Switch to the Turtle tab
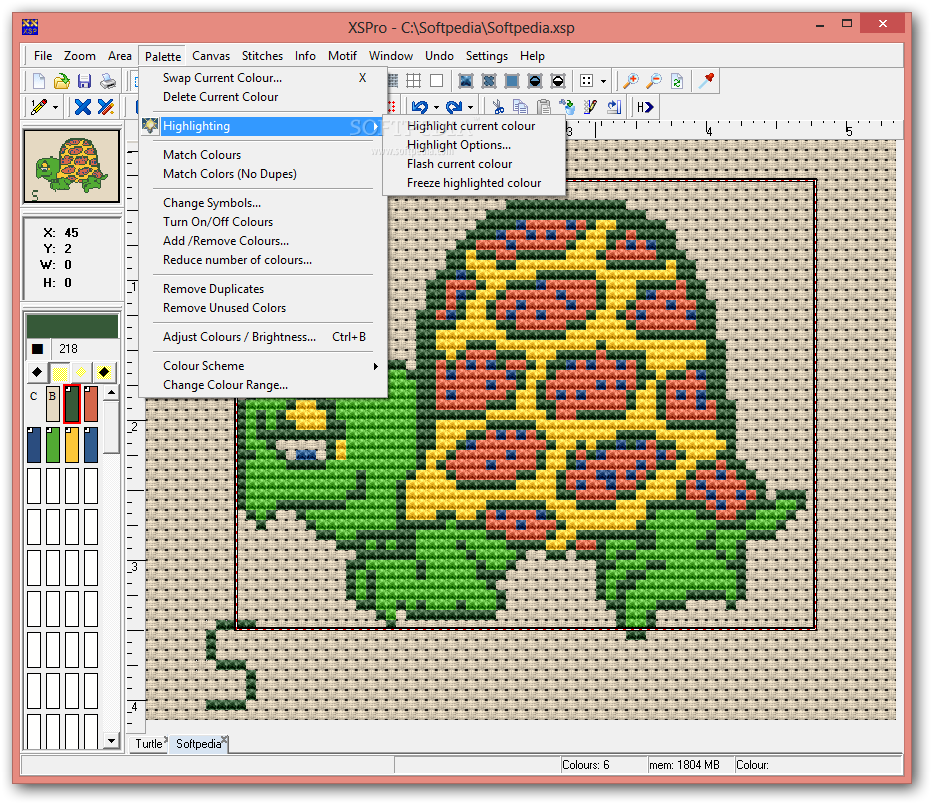Screen dimensions: 932x804 [x=149, y=744]
